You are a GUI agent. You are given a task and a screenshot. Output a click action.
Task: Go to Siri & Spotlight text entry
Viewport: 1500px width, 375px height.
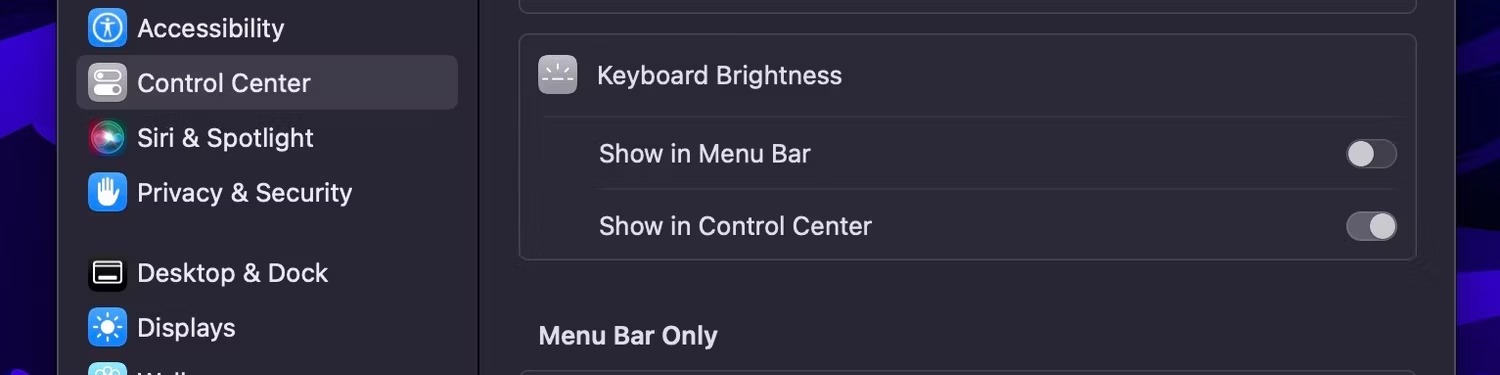point(225,138)
